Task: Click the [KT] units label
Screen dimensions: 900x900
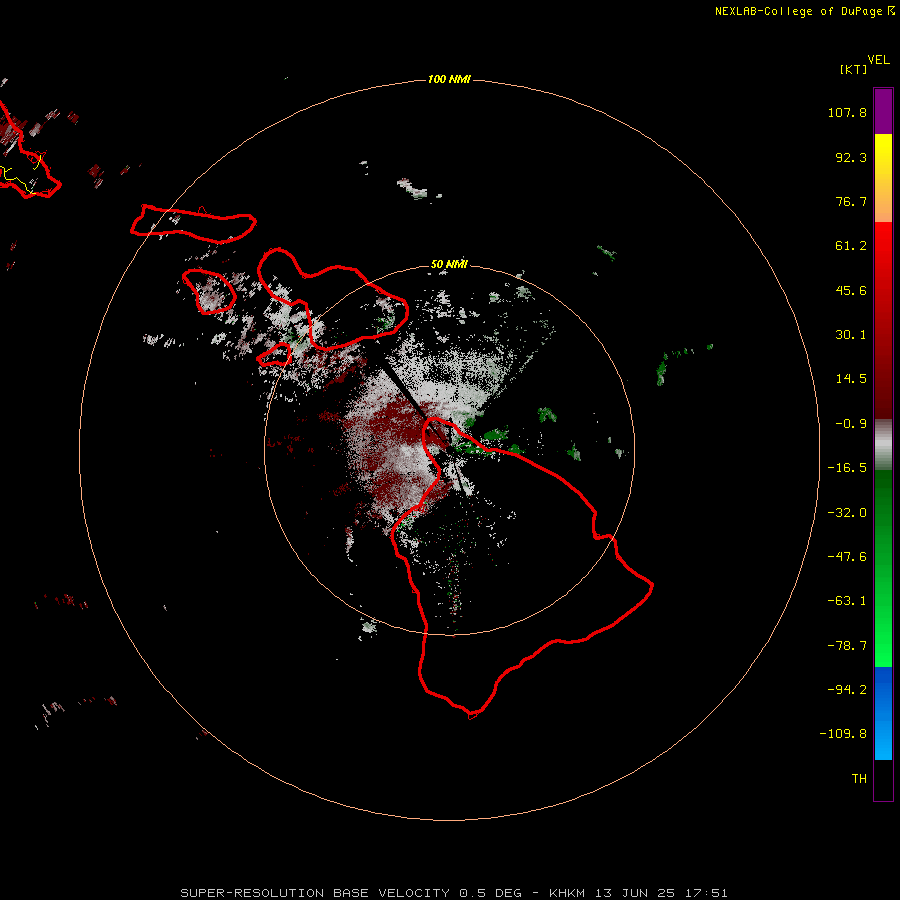Action: coord(853,69)
